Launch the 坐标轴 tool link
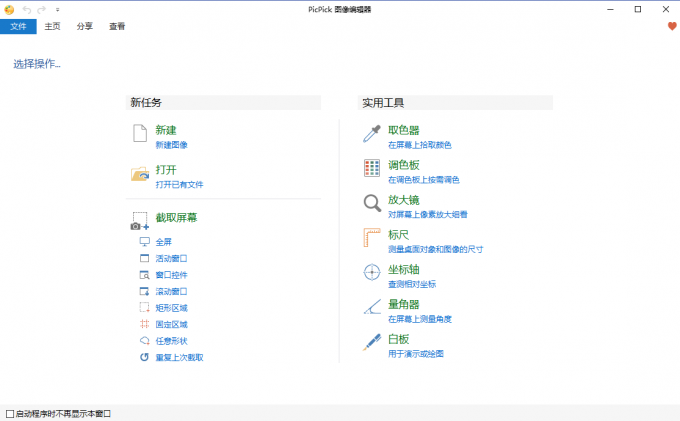Screen dimensions: 680x421 404,269
